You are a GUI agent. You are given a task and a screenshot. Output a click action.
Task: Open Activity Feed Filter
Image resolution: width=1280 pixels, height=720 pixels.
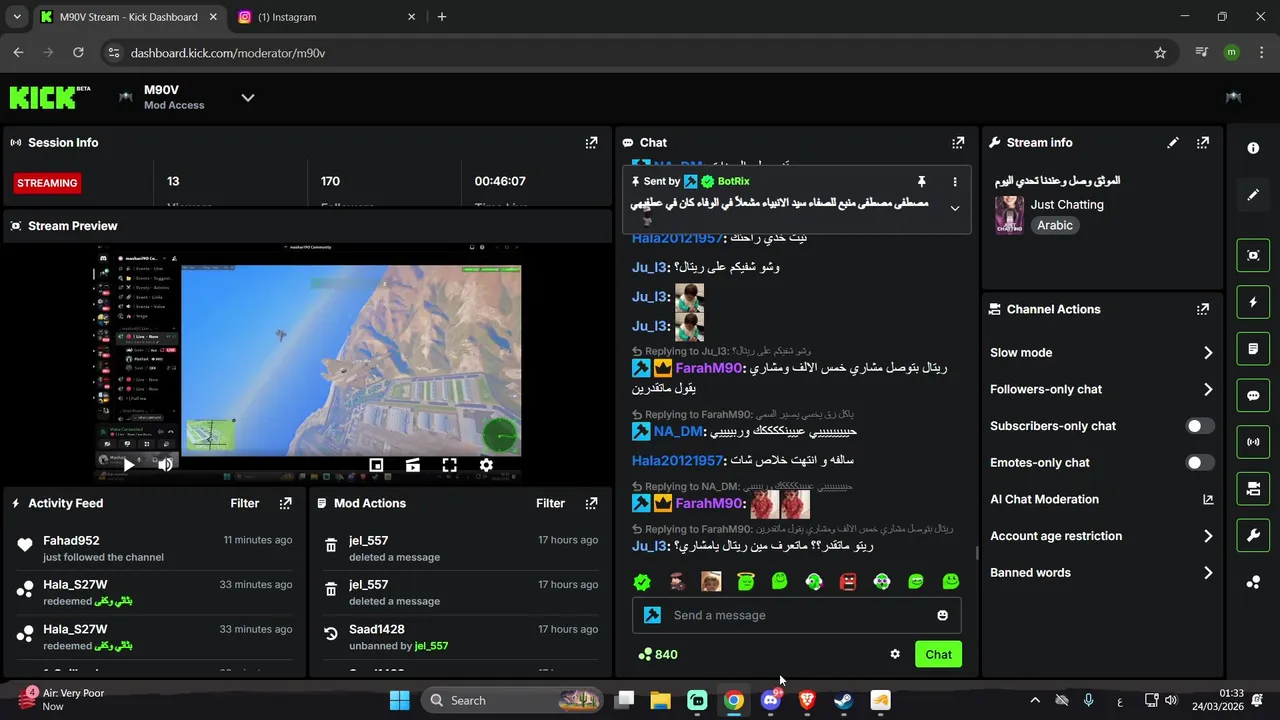245,504
